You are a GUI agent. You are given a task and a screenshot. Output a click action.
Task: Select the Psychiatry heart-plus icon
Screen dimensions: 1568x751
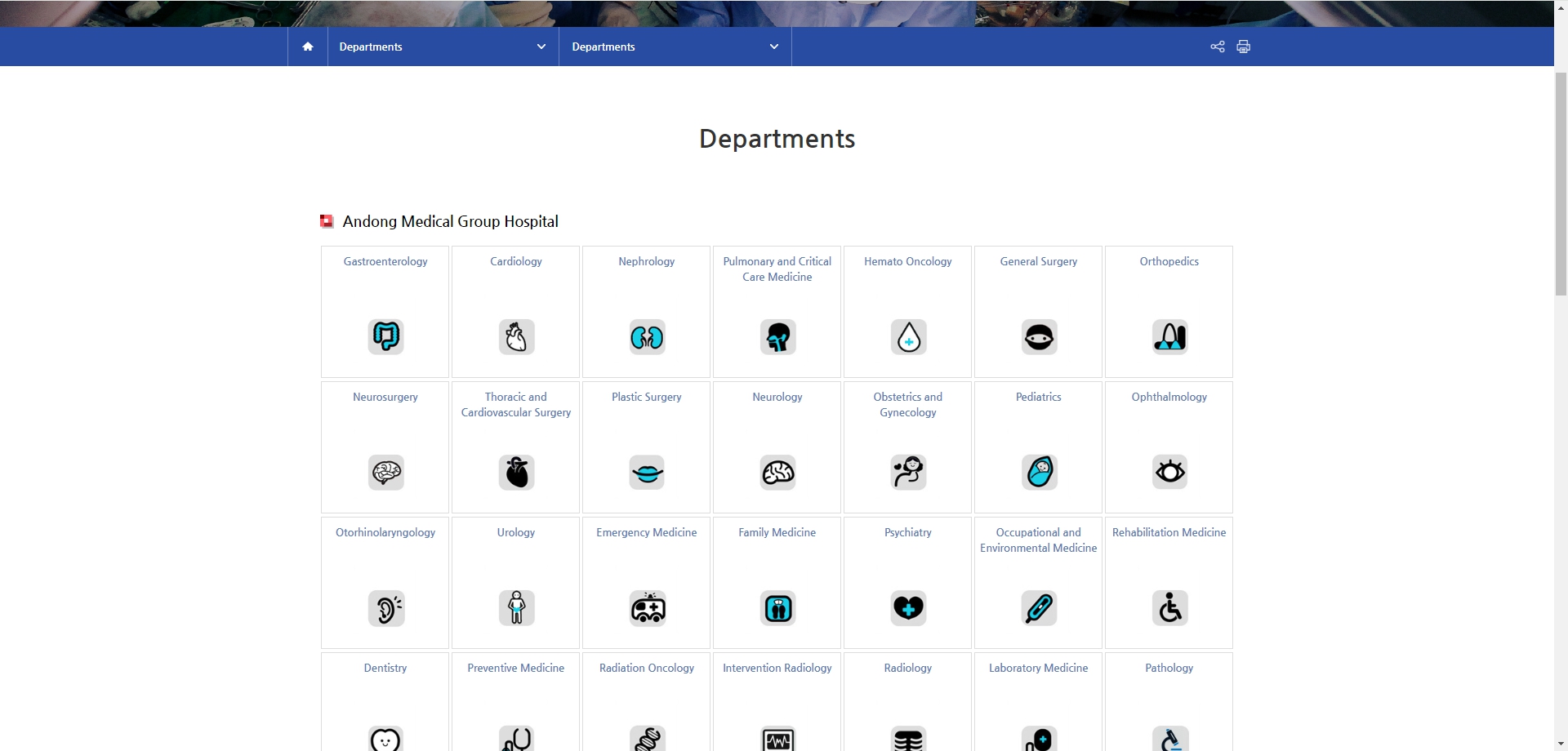point(908,607)
